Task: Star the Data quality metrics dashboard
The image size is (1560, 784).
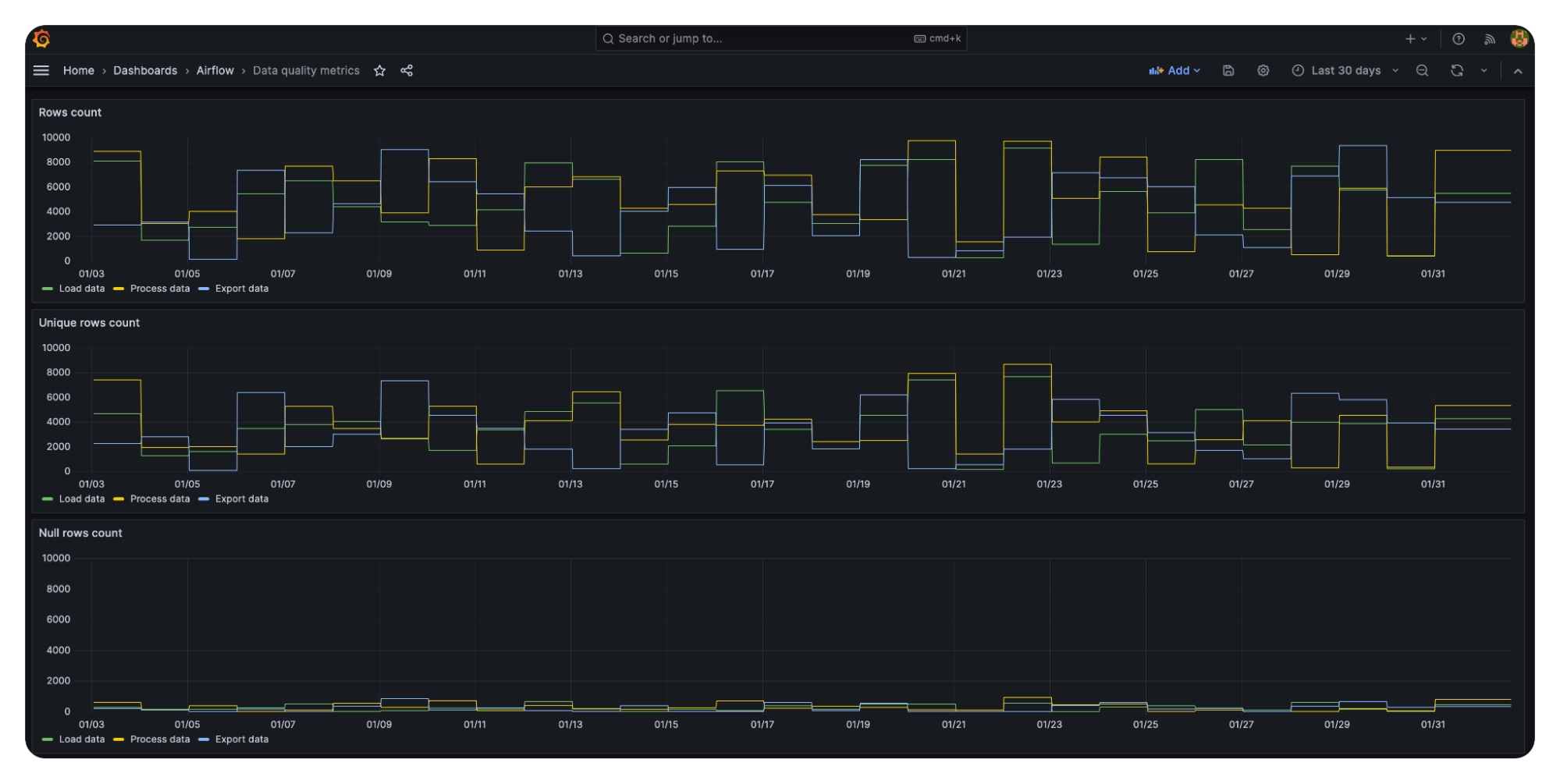Action: [379, 70]
